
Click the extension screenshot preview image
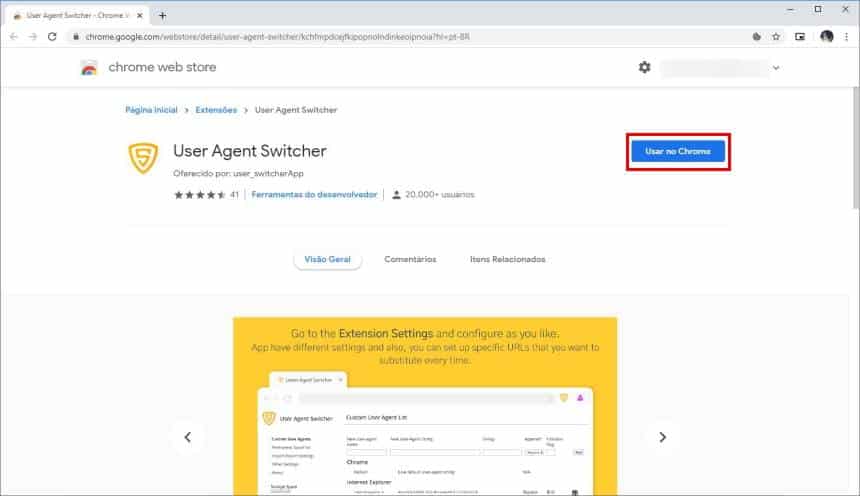click(425, 407)
